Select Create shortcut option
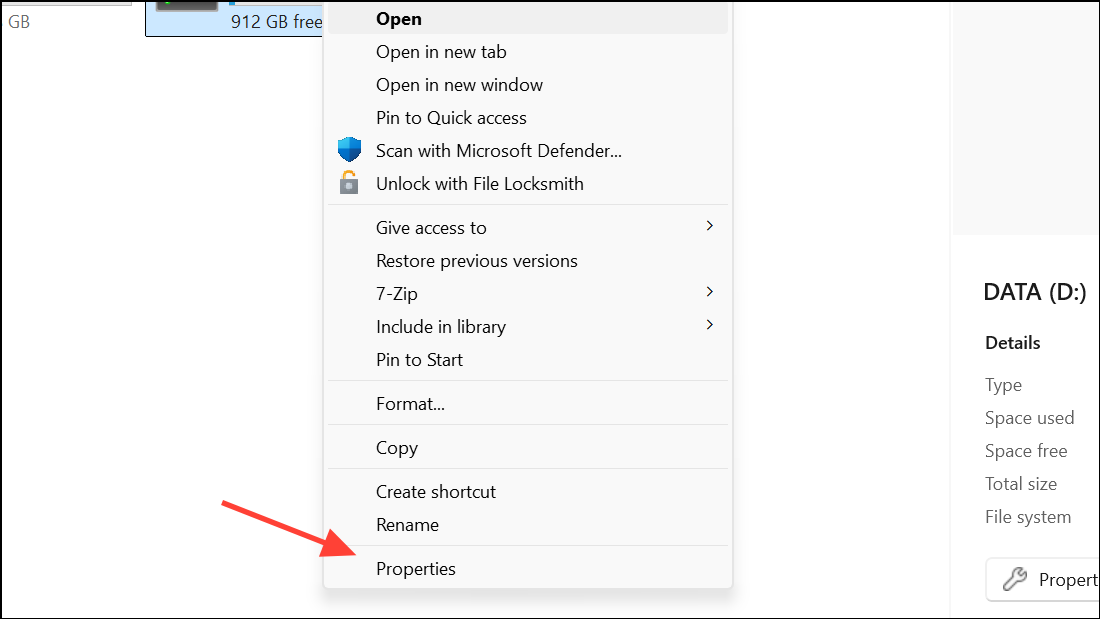This screenshot has width=1100, height=619. 528,492
